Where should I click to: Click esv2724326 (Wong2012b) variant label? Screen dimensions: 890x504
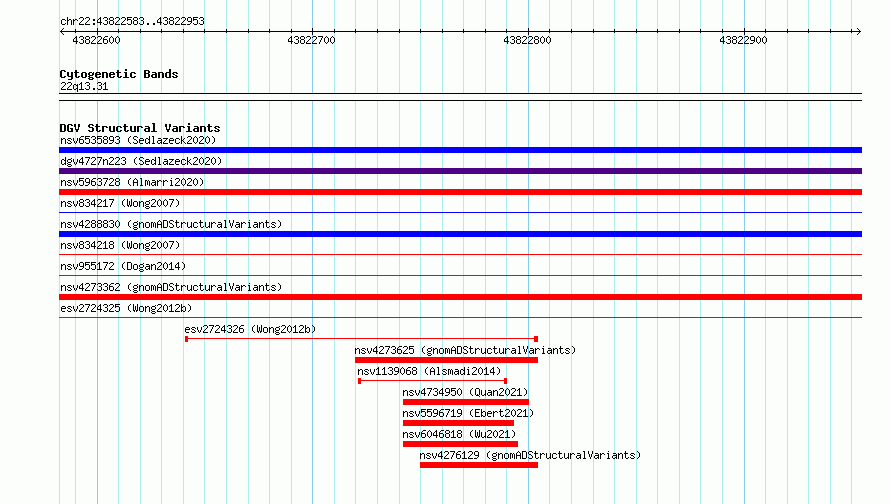250,329
